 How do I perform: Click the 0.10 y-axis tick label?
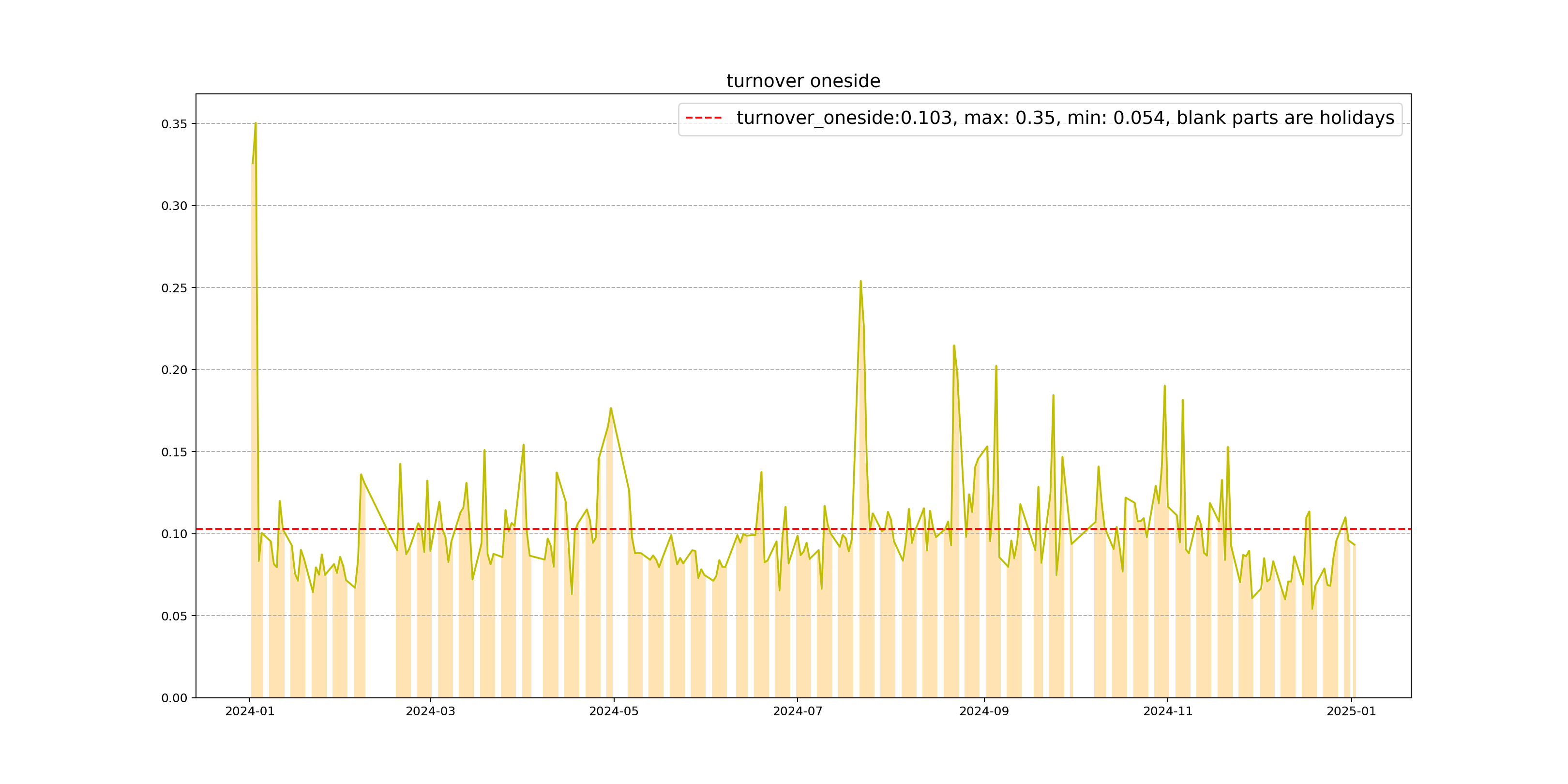174,534
